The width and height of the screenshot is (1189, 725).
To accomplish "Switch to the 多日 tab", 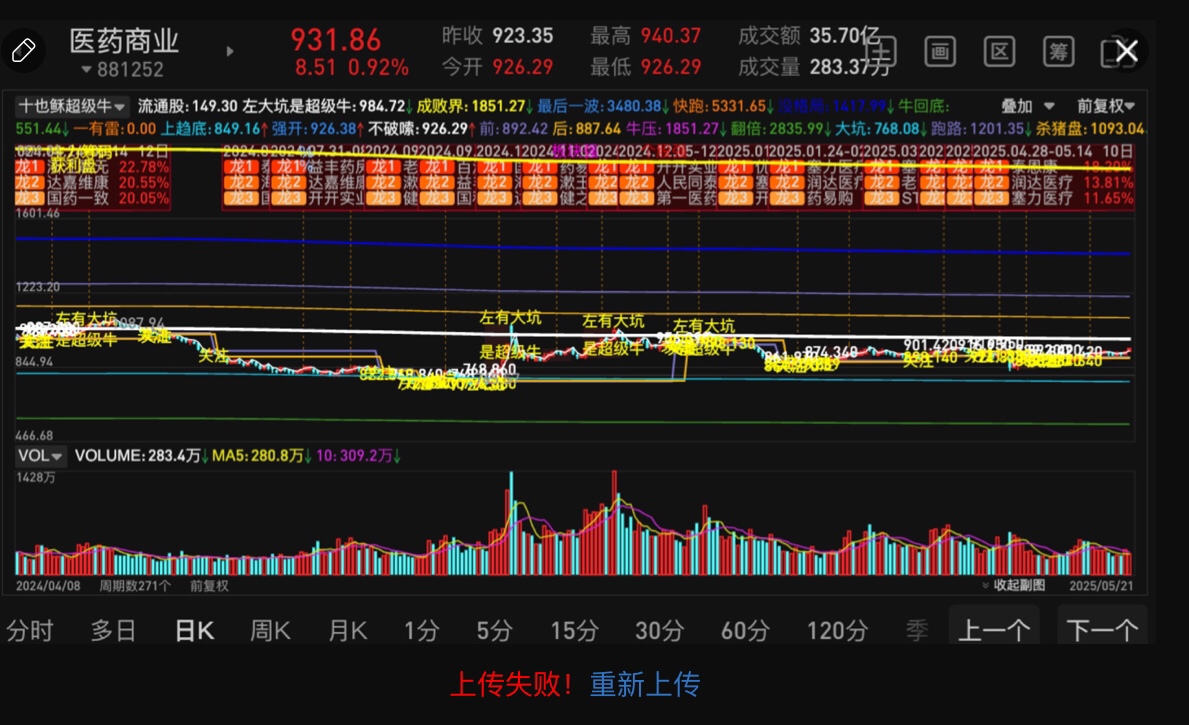I will 114,630.
